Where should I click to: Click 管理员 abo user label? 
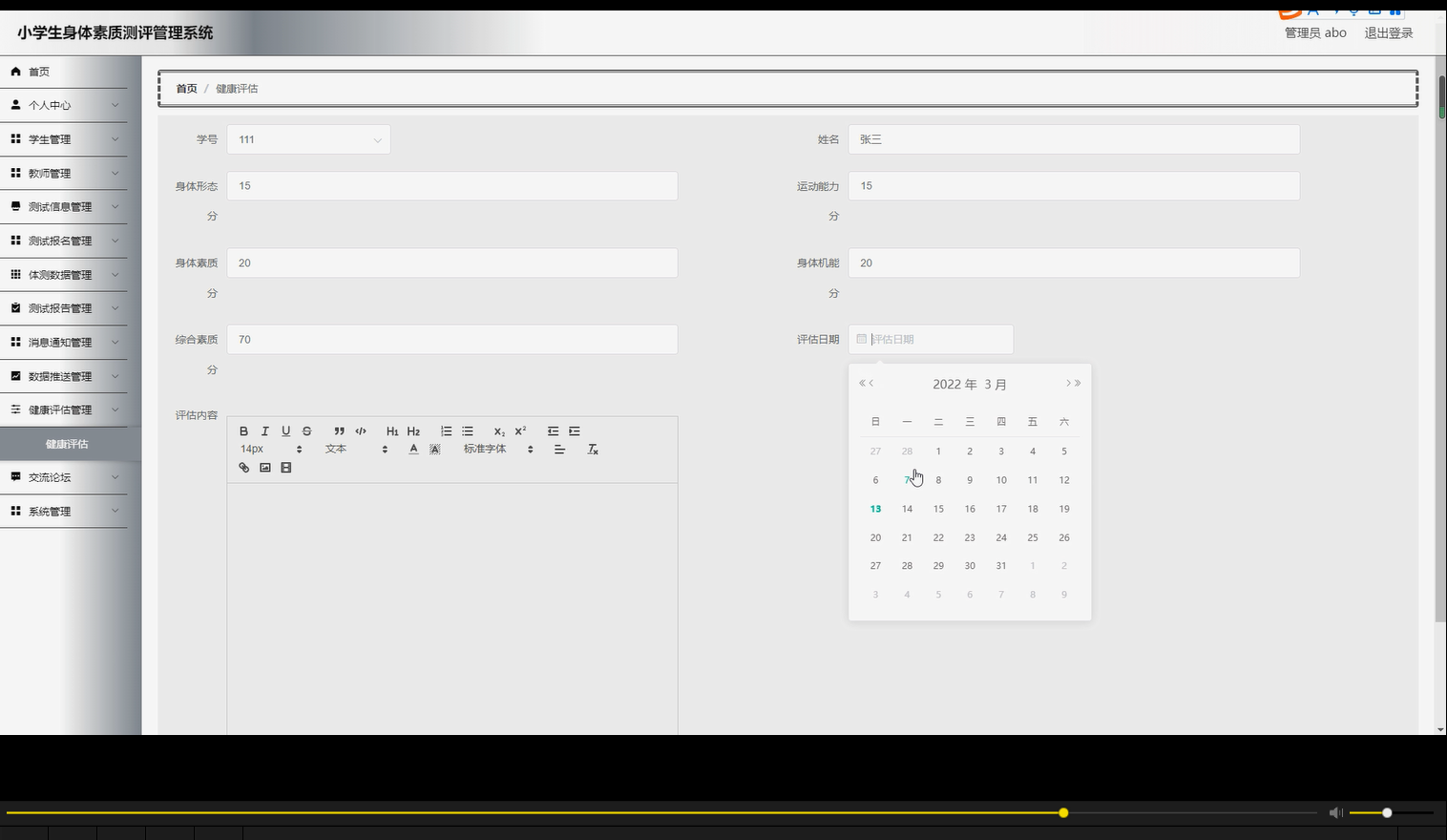point(1315,32)
